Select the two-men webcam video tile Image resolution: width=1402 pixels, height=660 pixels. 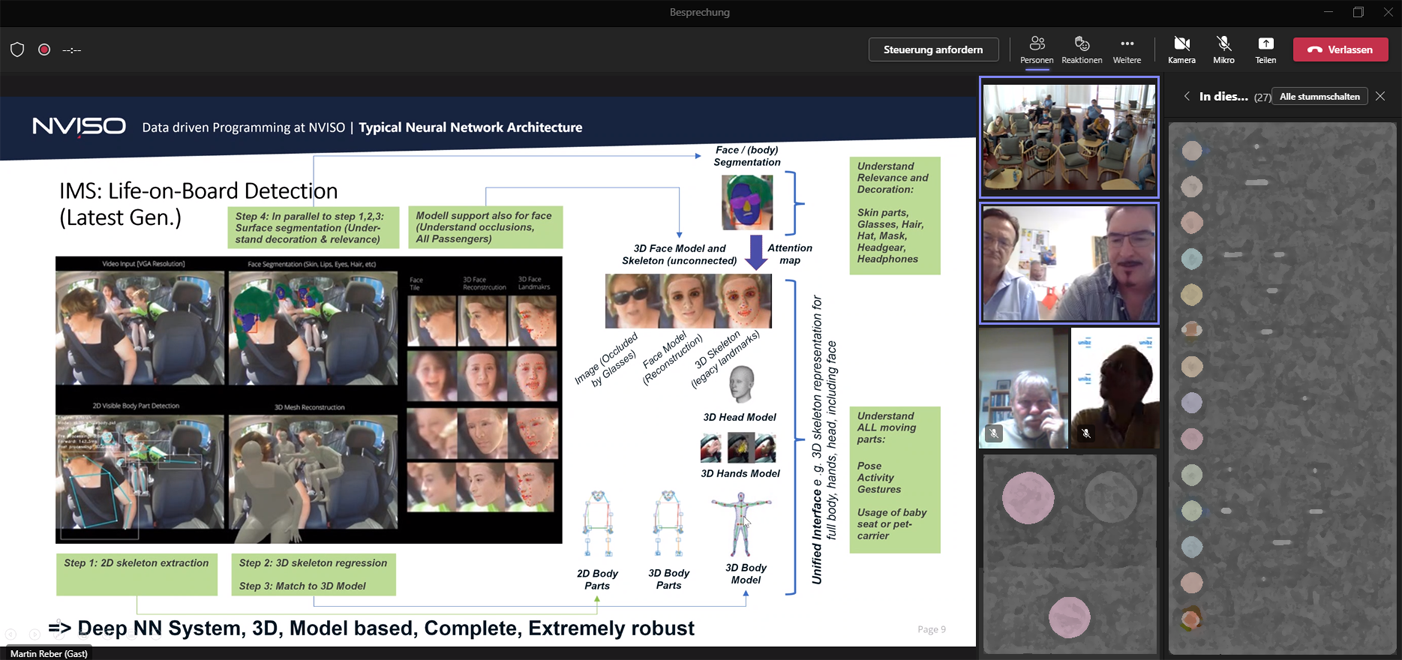(1069, 264)
